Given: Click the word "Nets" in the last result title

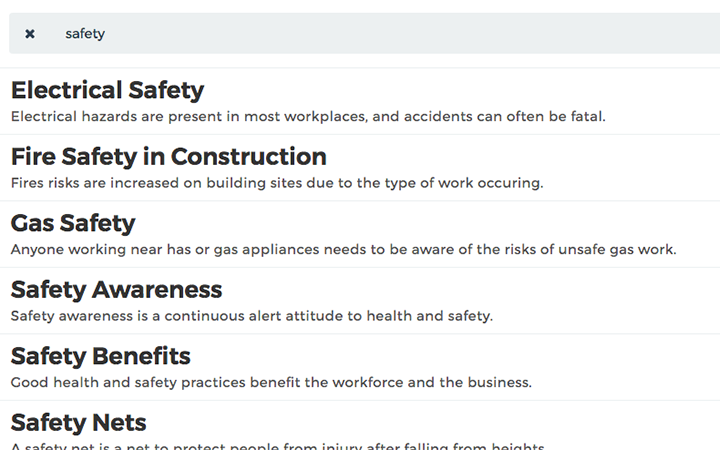Looking at the screenshot, I should [x=119, y=422].
